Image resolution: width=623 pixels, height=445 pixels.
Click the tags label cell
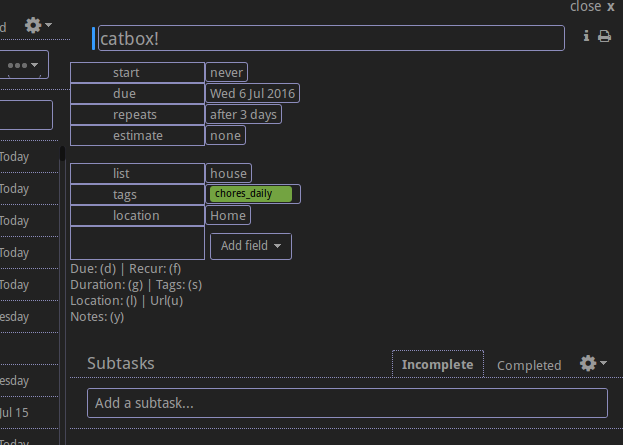pyautogui.click(x=137, y=195)
